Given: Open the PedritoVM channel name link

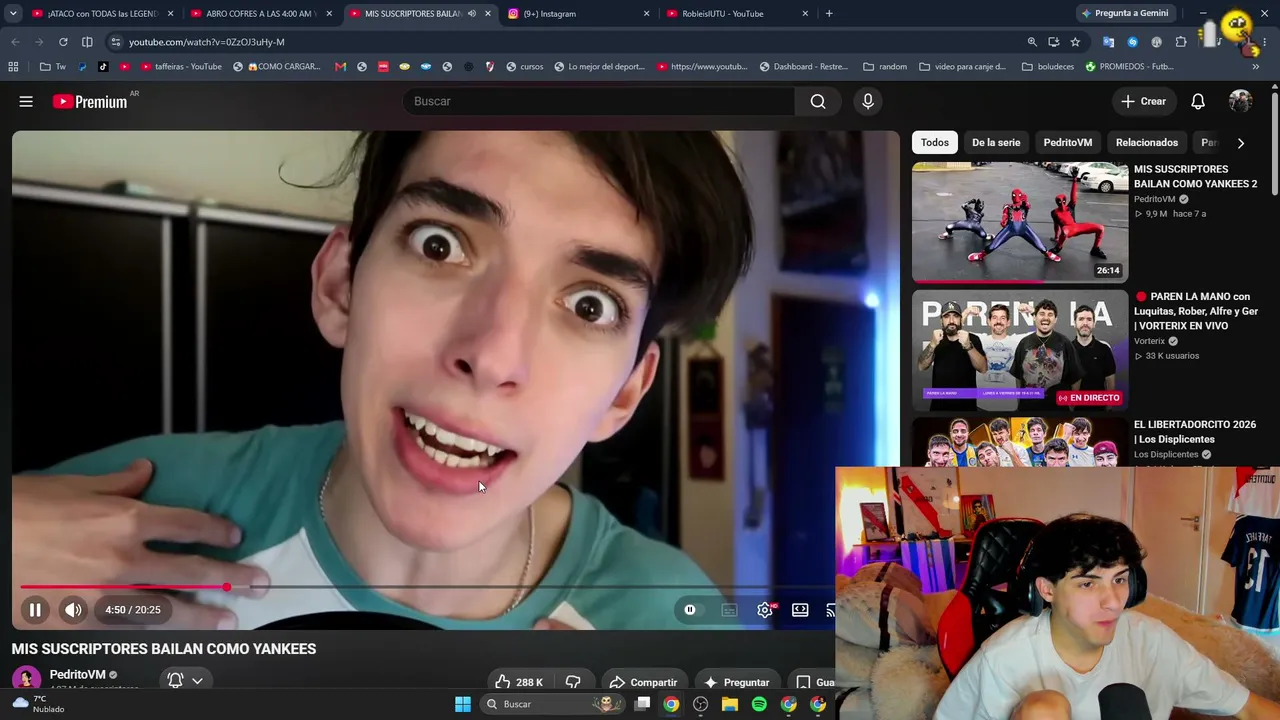Looking at the screenshot, I should [78, 675].
